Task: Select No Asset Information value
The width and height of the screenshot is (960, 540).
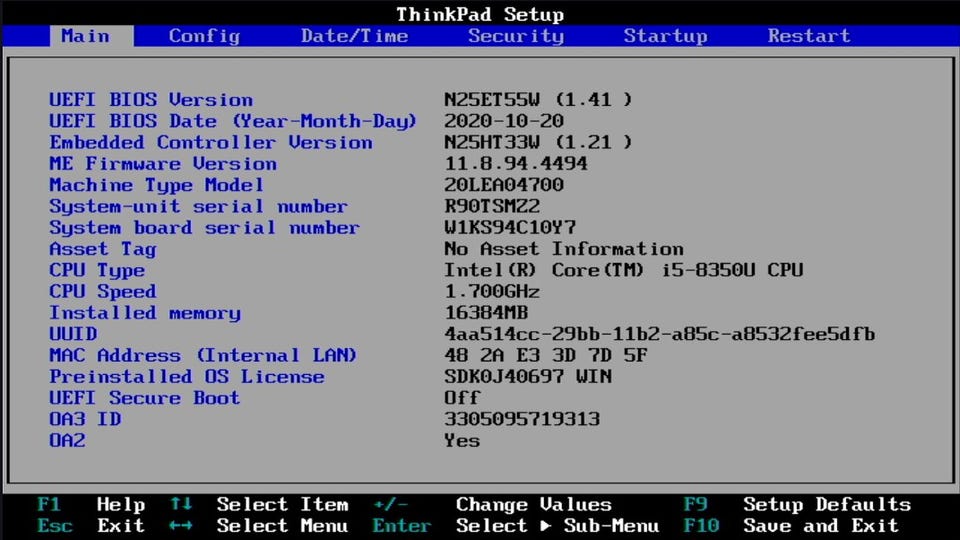Action: pyautogui.click(x=564, y=249)
